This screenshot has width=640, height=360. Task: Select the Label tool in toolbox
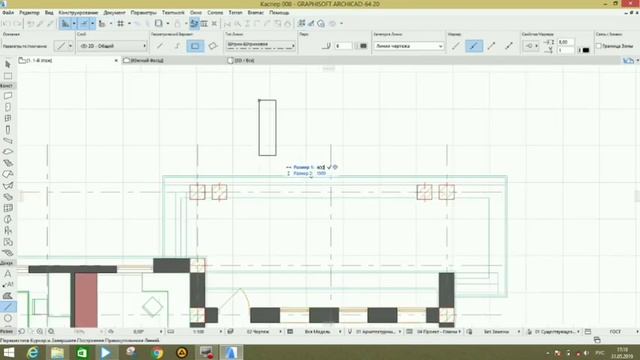point(8,284)
